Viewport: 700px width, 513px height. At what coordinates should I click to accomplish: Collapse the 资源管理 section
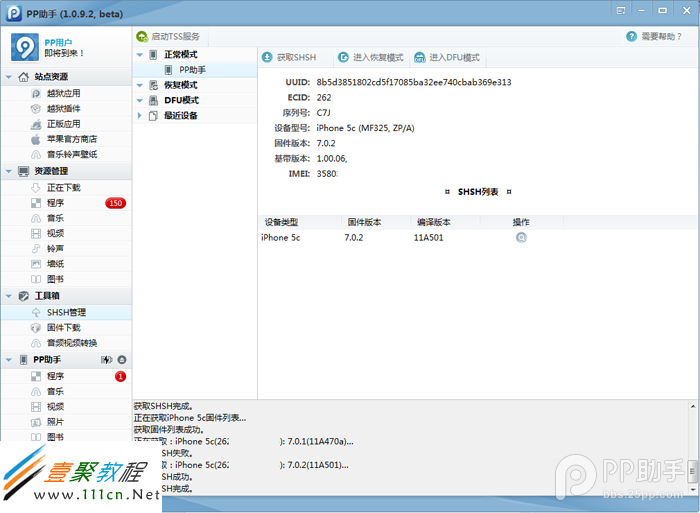point(8,171)
